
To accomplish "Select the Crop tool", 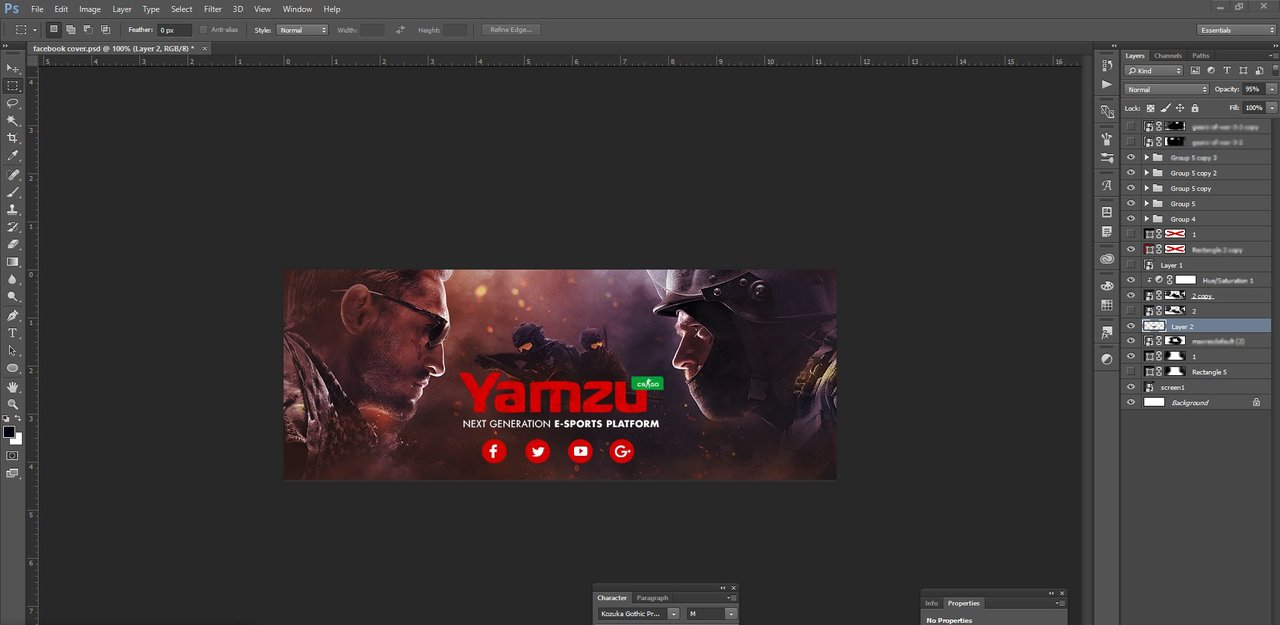I will point(13,138).
